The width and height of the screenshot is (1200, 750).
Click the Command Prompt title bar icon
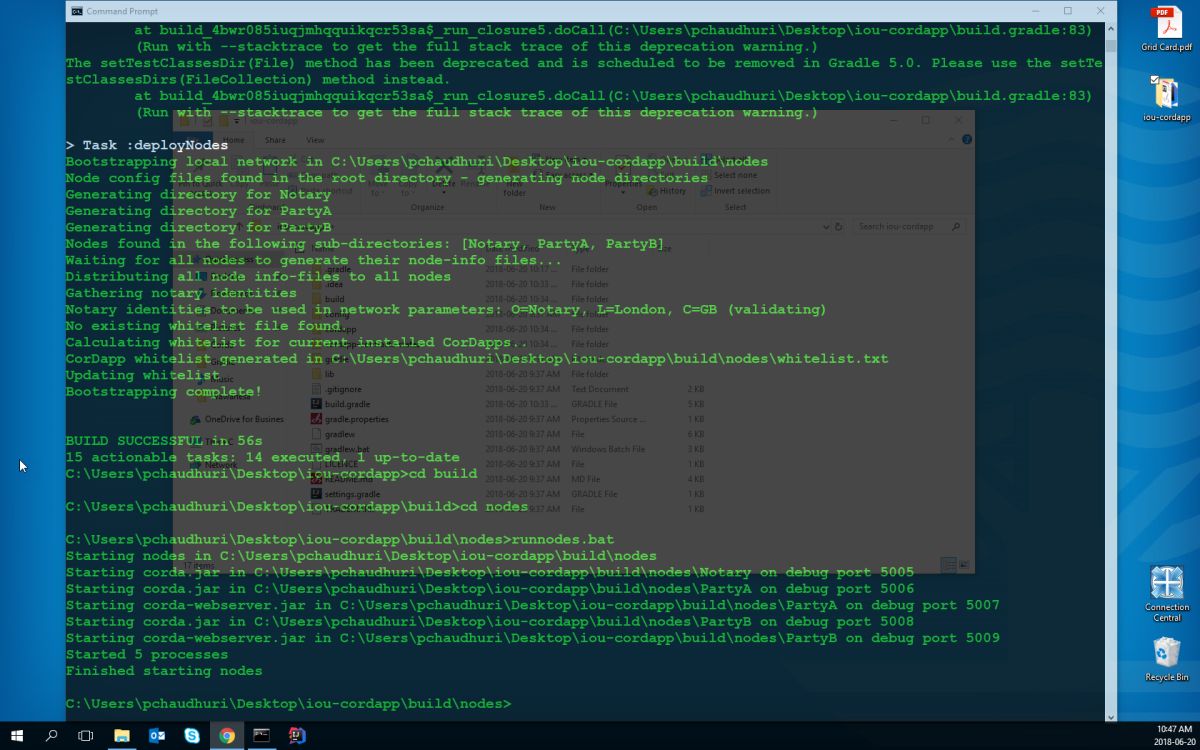77,11
